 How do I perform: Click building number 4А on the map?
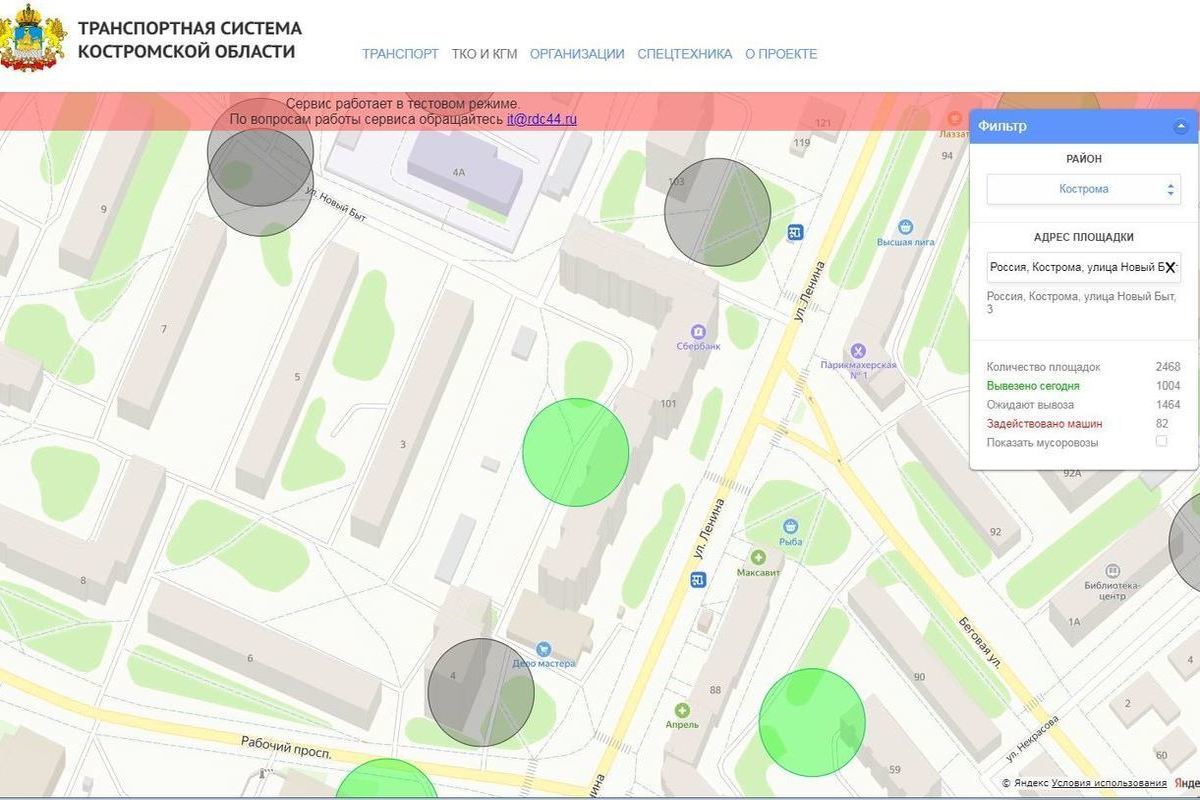[x=458, y=172]
